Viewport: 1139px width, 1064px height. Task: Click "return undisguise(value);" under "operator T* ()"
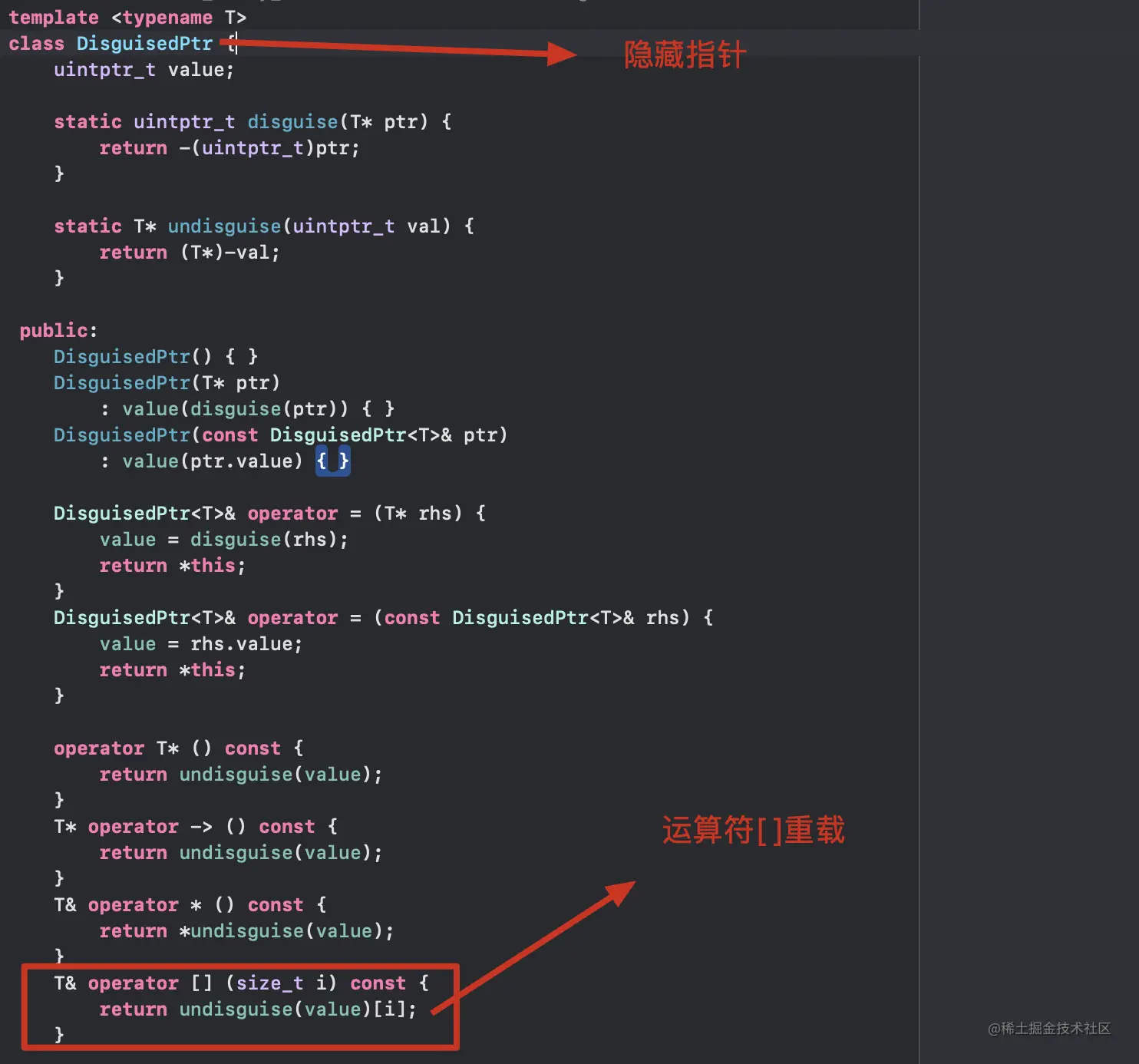pyautogui.click(x=241, y=774)
